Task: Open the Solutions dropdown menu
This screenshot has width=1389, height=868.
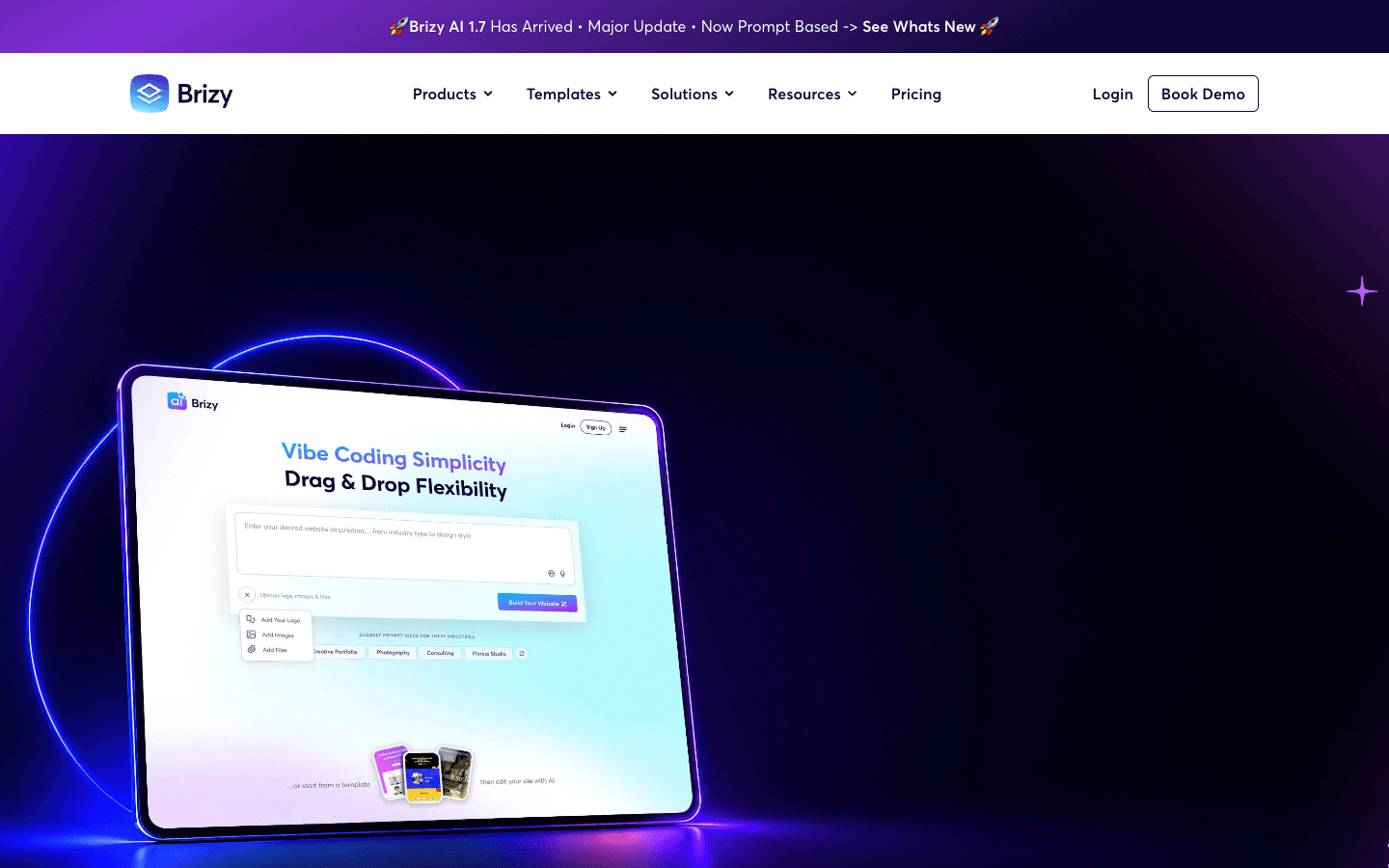Action: point(692,94)
